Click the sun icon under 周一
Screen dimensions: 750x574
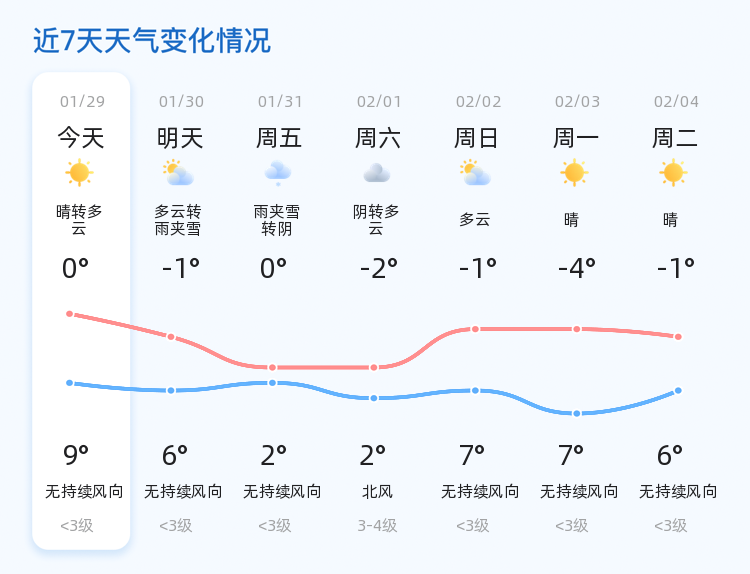(574, 173)
